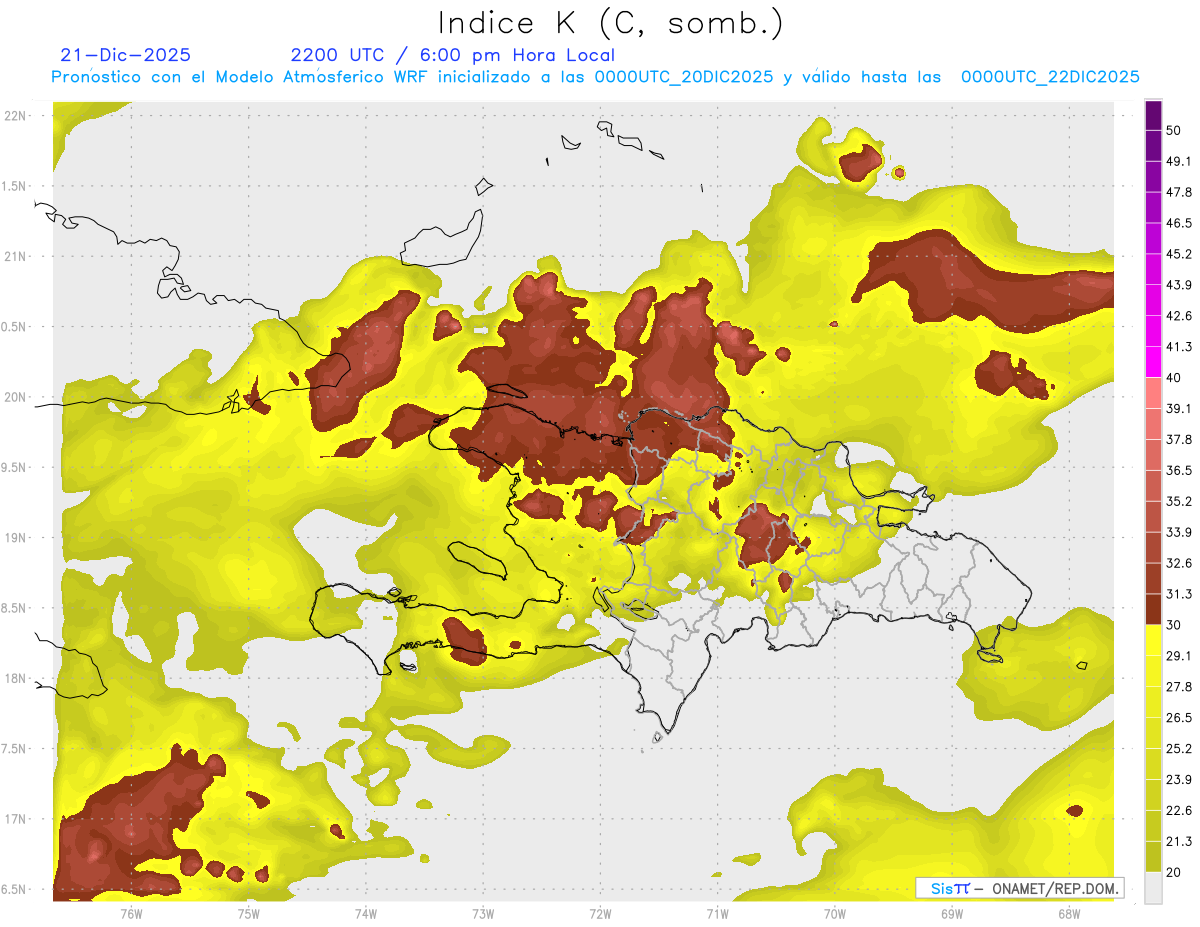Click the "29.1" color scale value
Viewport: 1200px width, 927px height.
point(1179,656)
